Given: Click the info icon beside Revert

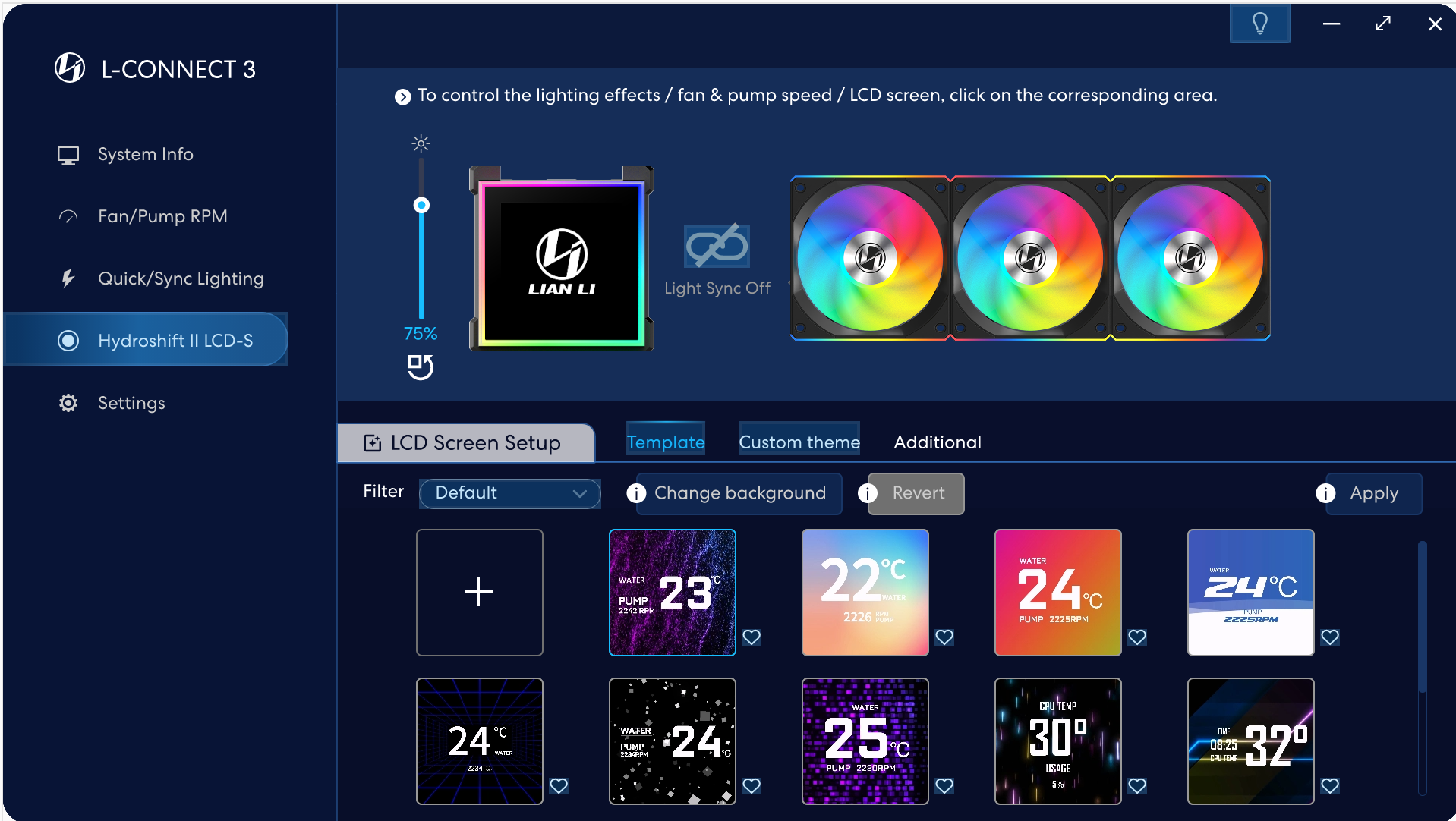Looking at the screenshot, I should point(868,493).
